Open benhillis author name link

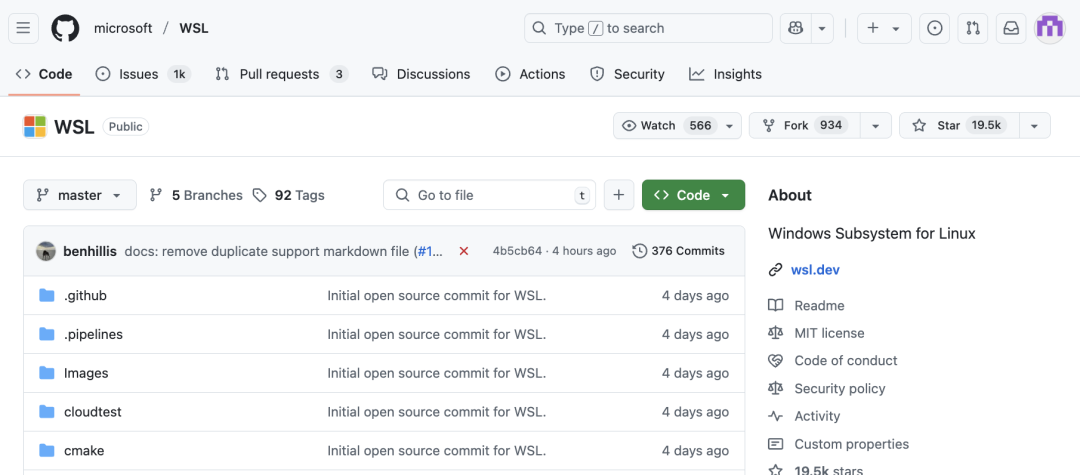click(90, 251)
